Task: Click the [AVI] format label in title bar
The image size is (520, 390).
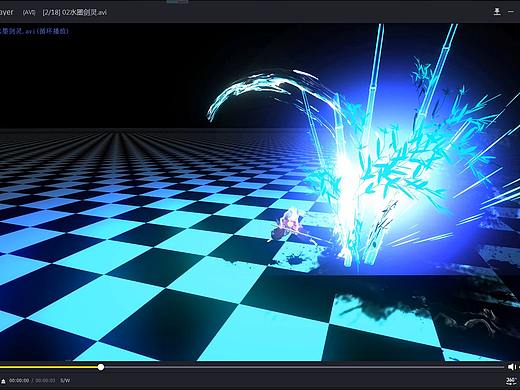Action: 29,12
